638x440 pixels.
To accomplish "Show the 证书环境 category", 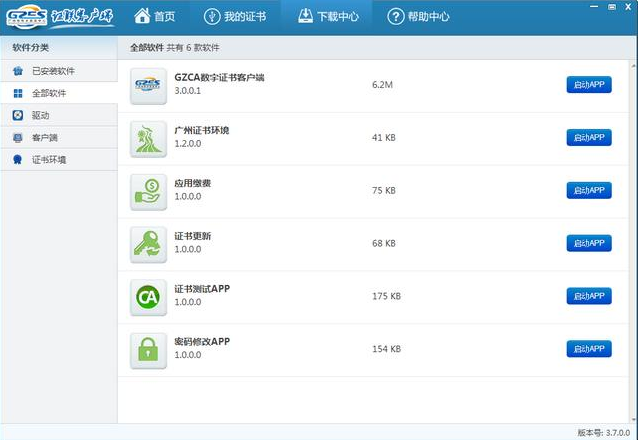I will 49,159.
